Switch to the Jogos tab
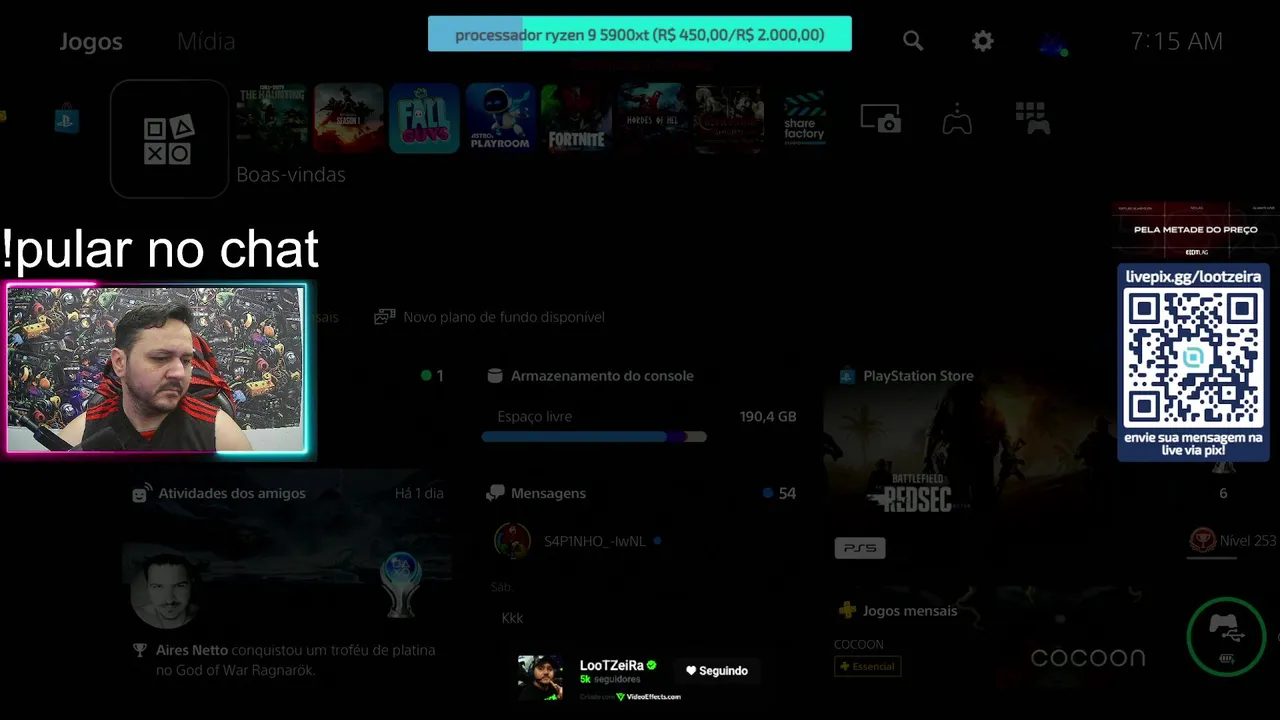The width and height of the screenshot is (1280, 720). tap(91, 41)
